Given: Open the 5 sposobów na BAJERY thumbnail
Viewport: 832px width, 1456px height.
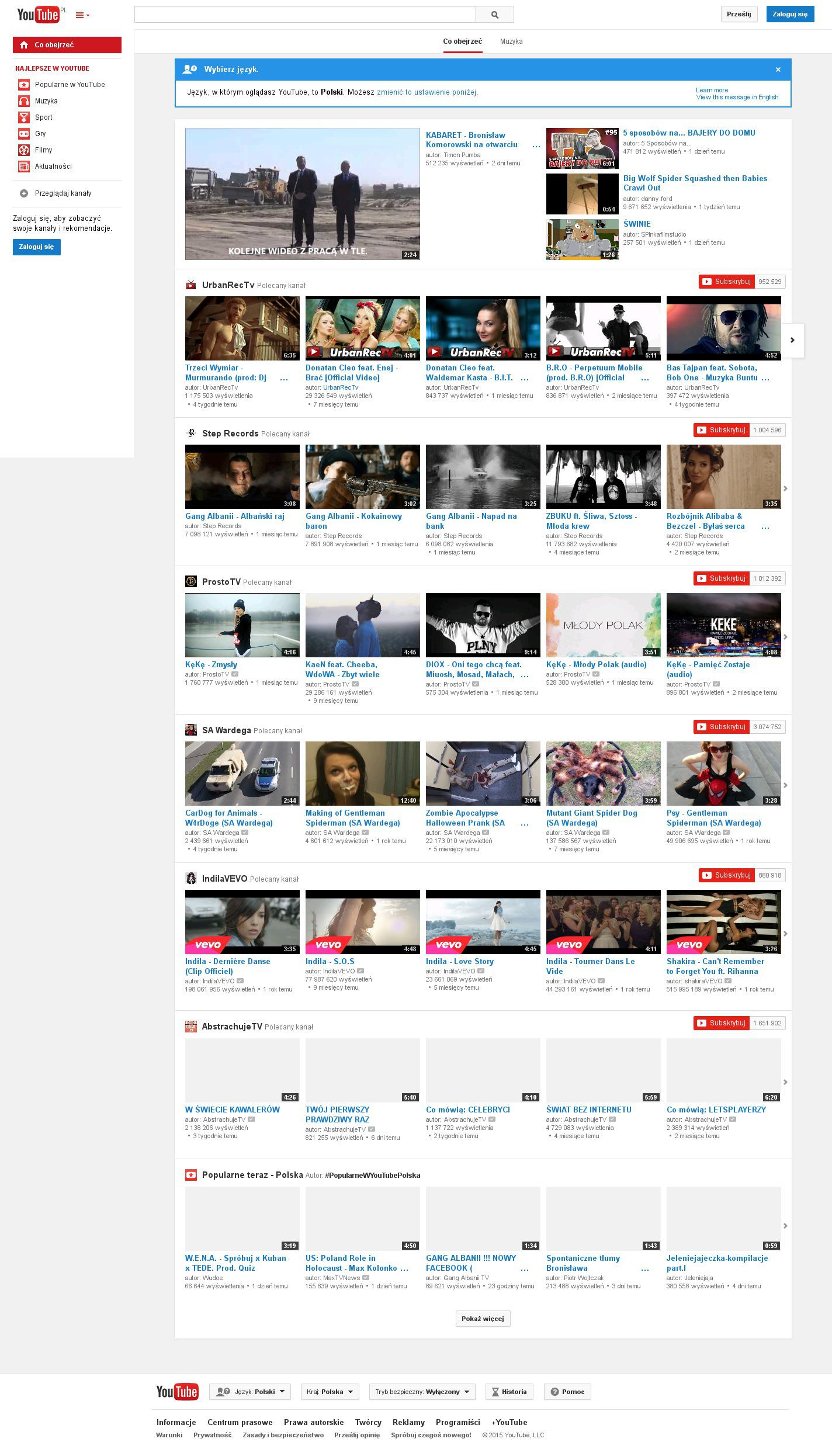Looking at the screenshot, I should [x=583, y=148].
